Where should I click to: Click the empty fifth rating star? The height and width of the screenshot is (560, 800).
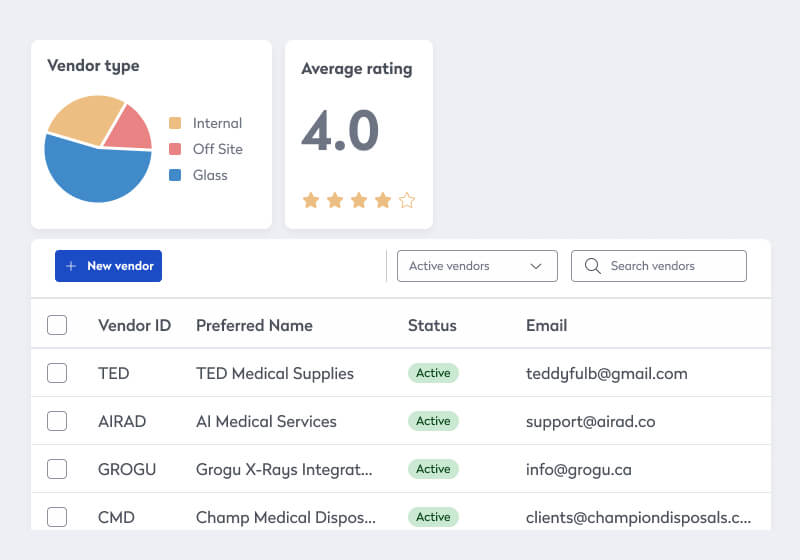[x=407, y=200]
